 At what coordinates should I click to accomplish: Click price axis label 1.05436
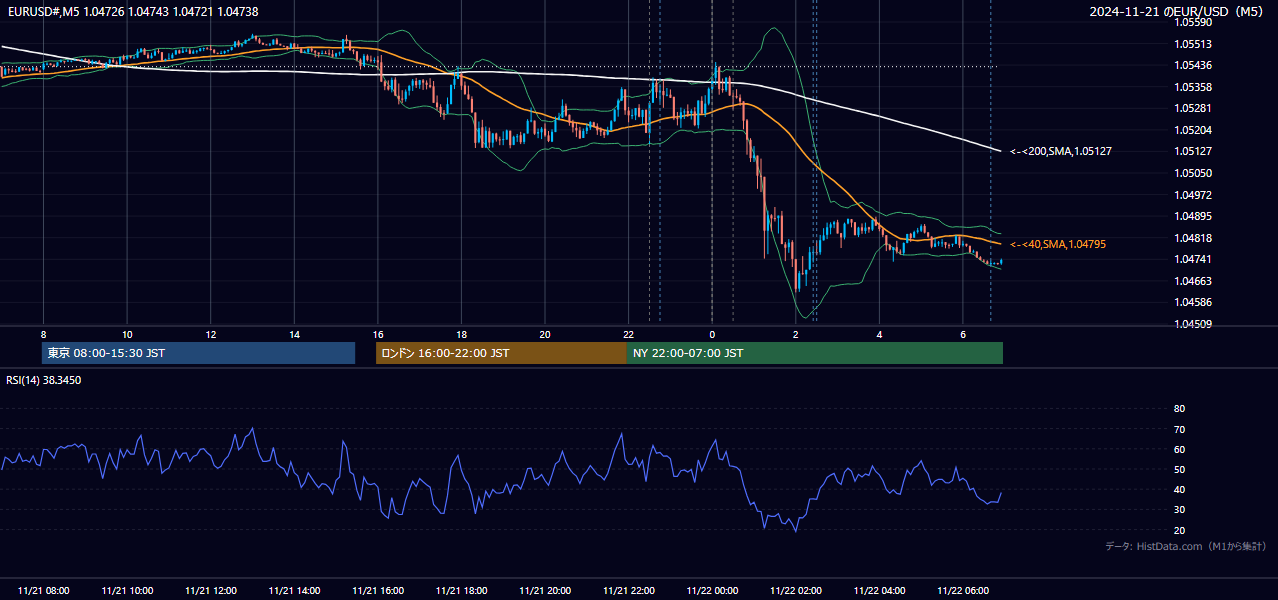point(1193,65)
